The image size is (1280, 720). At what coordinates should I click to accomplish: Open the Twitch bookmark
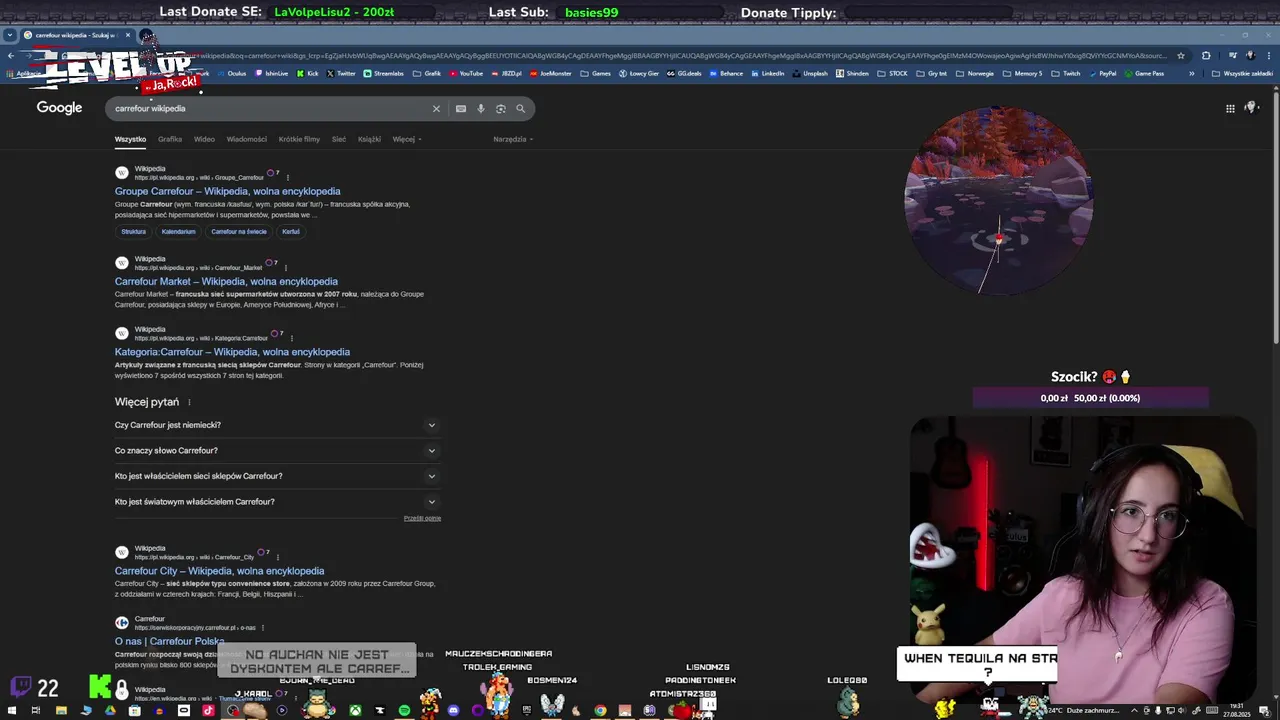pyautogui.click(x=1066, y=73)
